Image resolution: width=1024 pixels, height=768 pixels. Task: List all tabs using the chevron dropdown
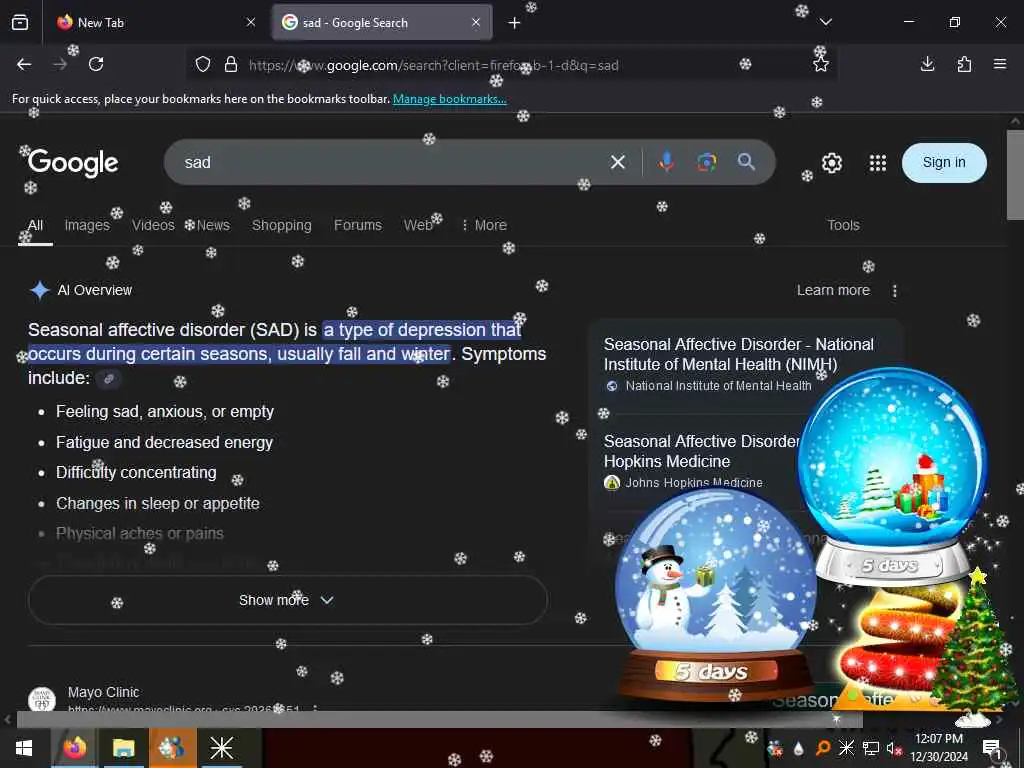825,22
